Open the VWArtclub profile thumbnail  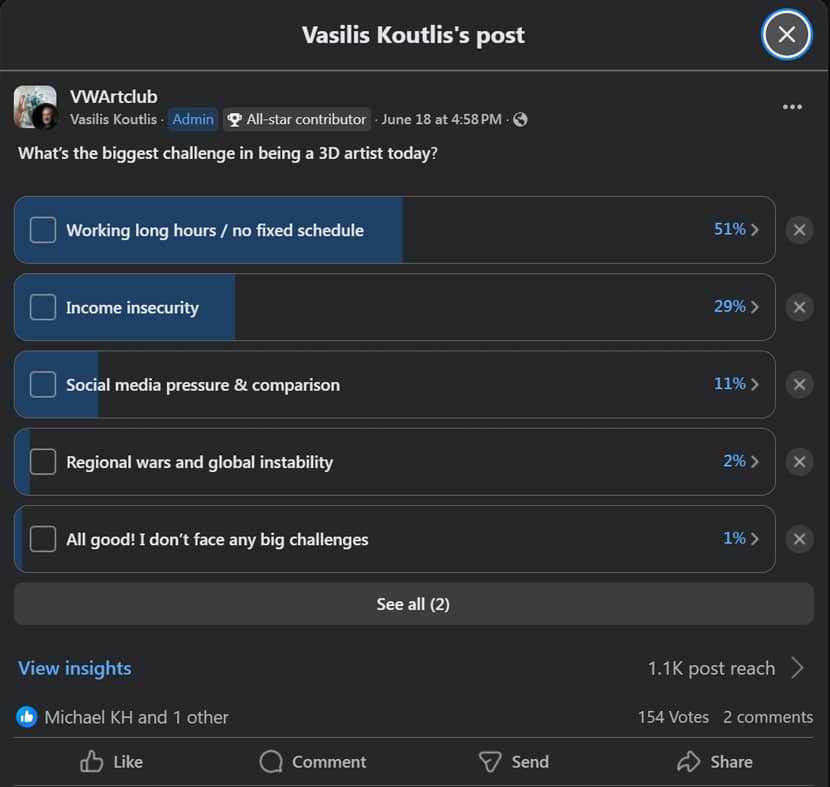pos(35,107)
